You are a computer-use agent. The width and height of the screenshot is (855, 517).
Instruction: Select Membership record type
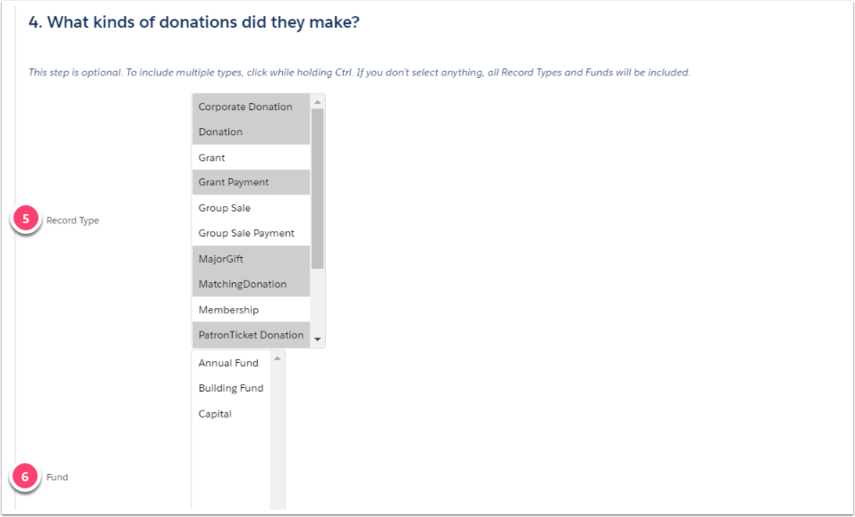[x=251, y=310]
